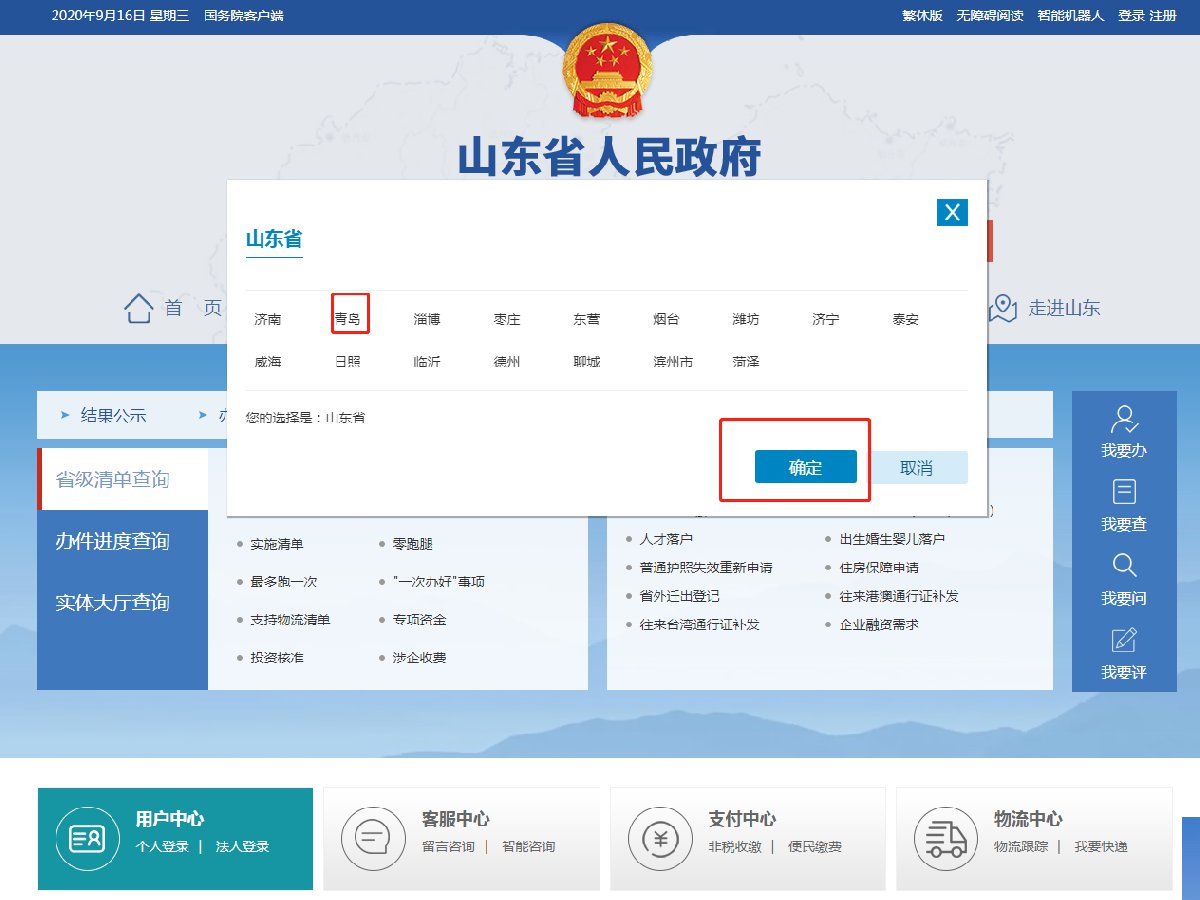The height and width of the screenshot is (900, 1200).
Task: Select 实体大厅查询 side tab
Action: pyautogui.click(x=122, y=602)
